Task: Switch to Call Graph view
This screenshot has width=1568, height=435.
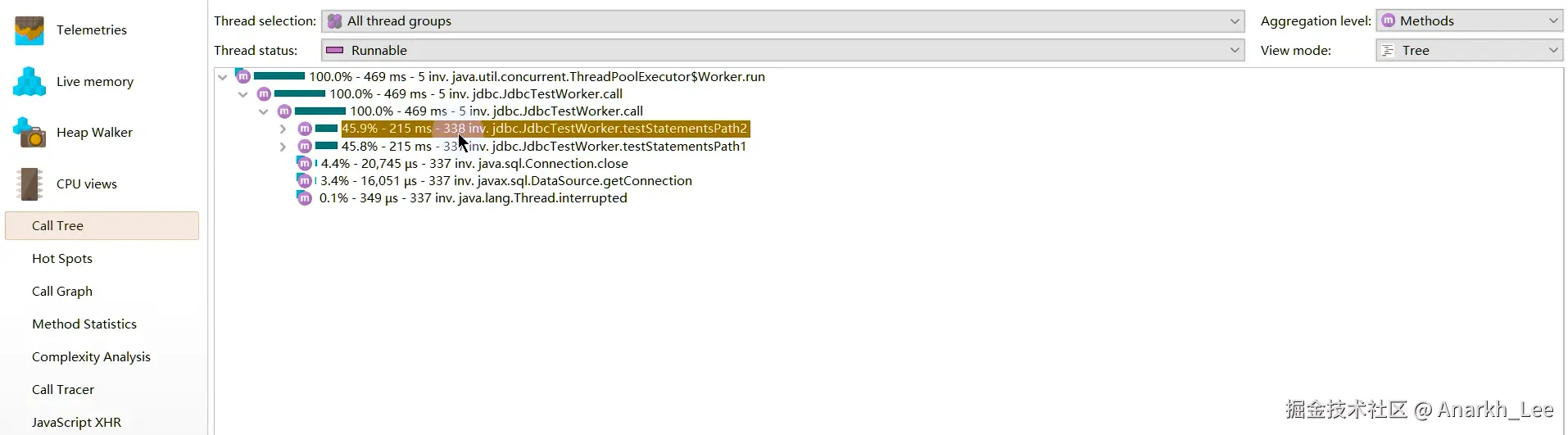Action: coord(62,291)
